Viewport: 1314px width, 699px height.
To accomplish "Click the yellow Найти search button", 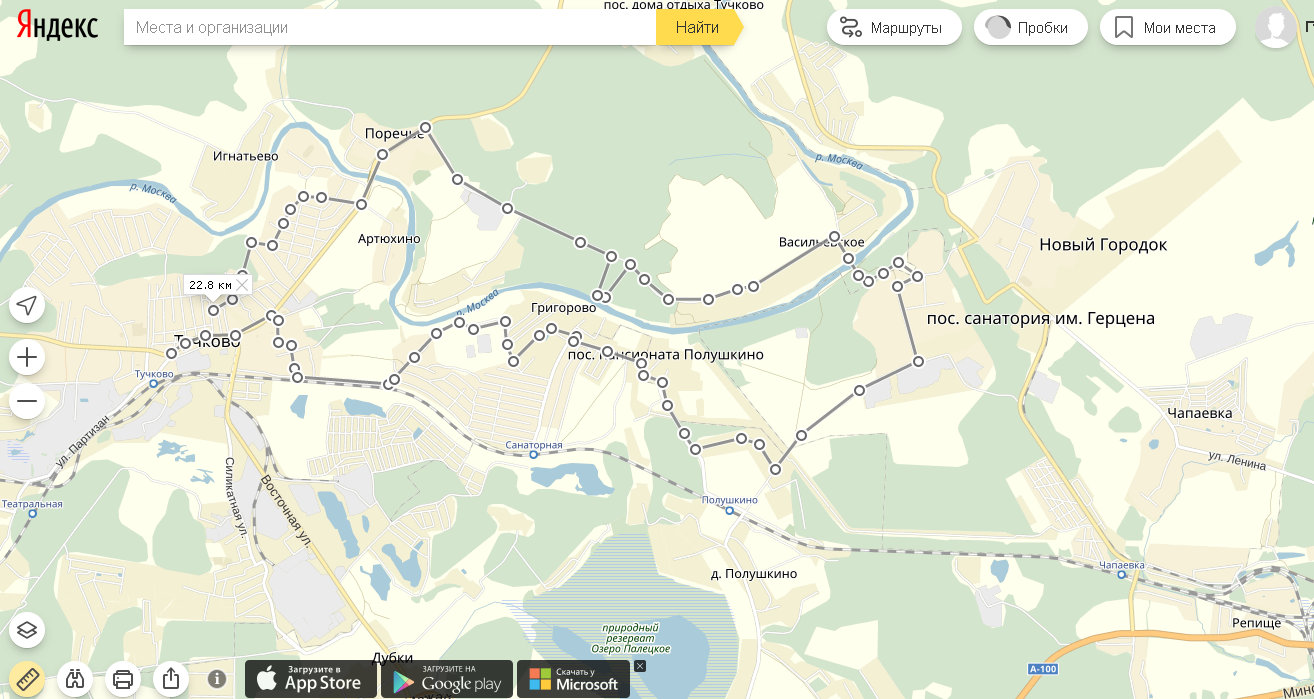I will (698, 27).
